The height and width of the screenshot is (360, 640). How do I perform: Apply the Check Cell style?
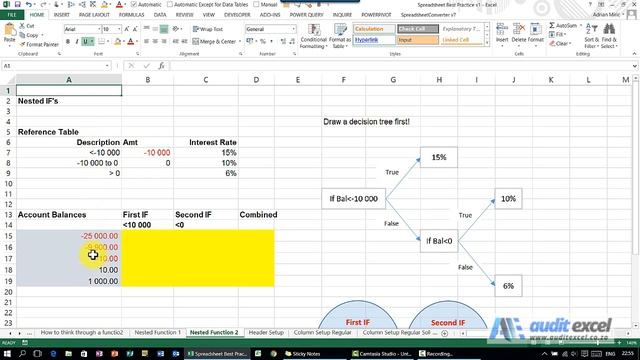[x=418, y=29]
